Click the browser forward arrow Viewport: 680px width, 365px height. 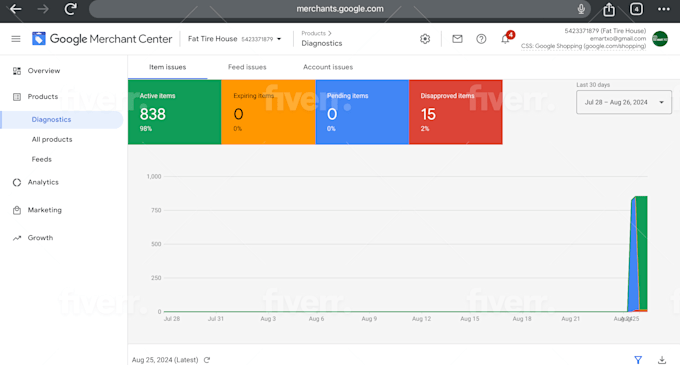click(x=43, y=9)
